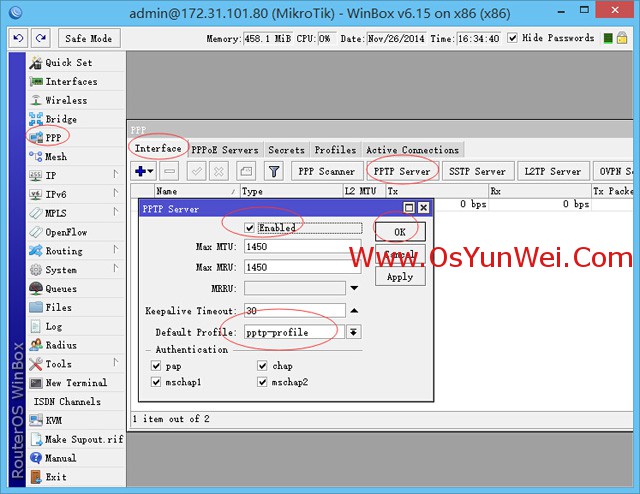640x494 pixels.
Task: Click OK in PPTP Server dialog
Action: point(400,232)
